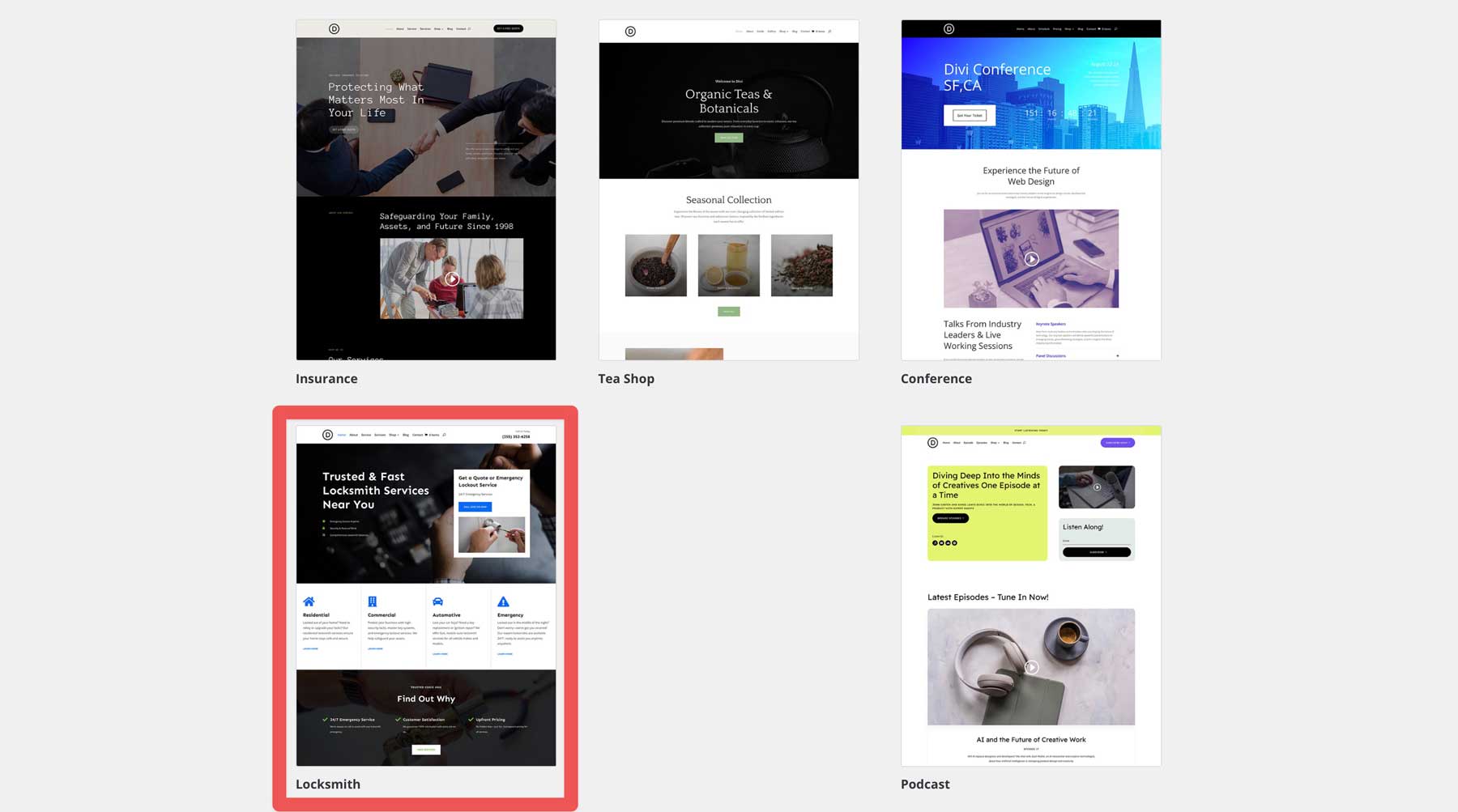Select the Automotive car icon on the Locksmith page
The width and height of the screenshot is (1458, 812).
click(438, 602)
